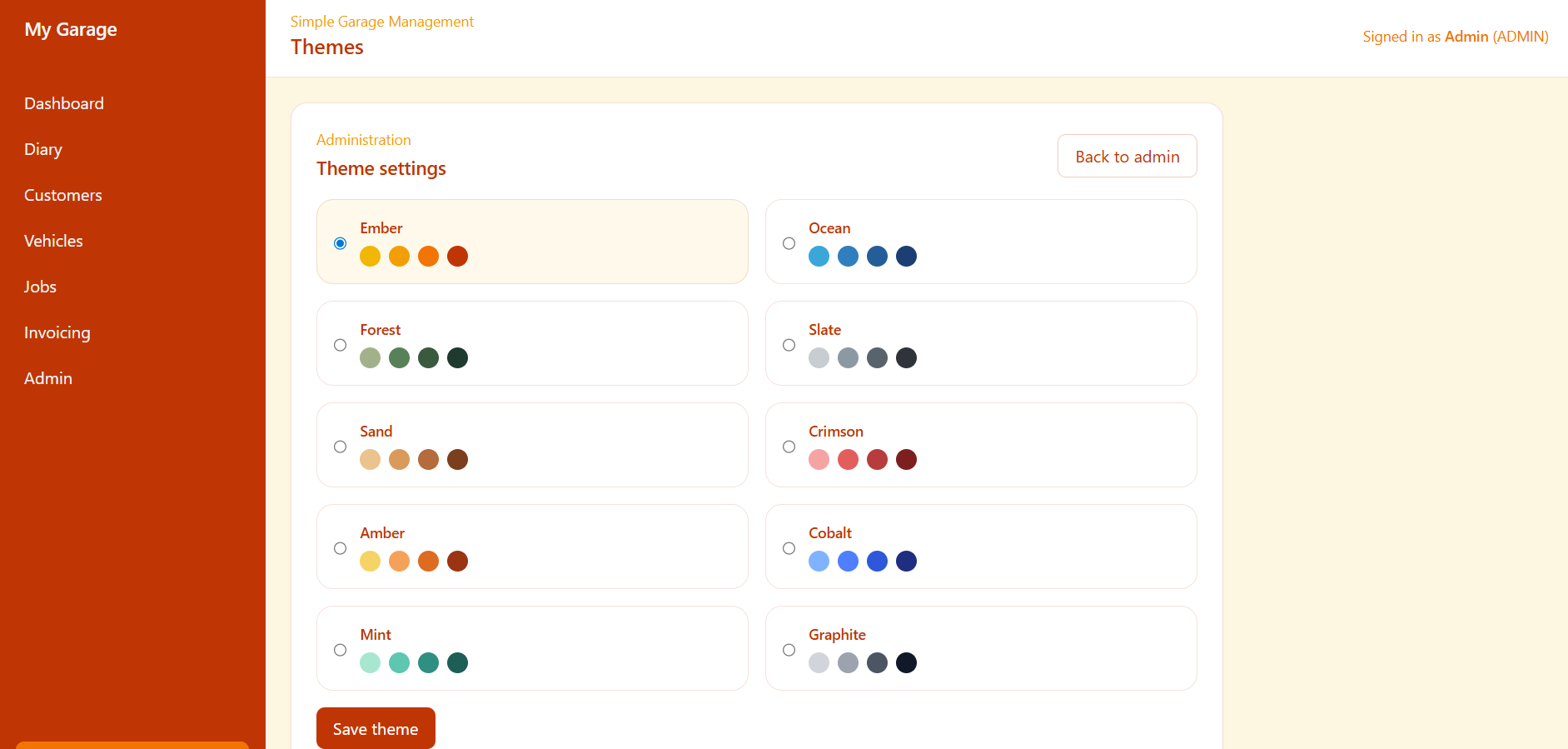Click the Sand theme card label
The height and width of the screenshot is (749, 1568).
pos(376,432)
